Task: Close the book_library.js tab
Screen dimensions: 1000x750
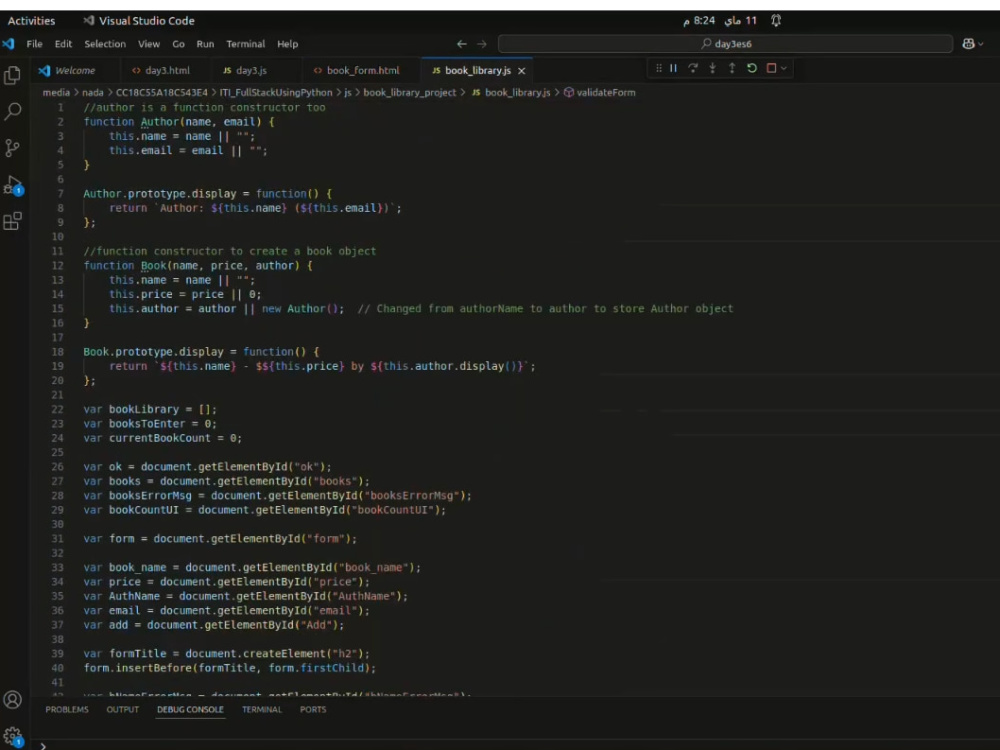Action: tap(522, 71)
